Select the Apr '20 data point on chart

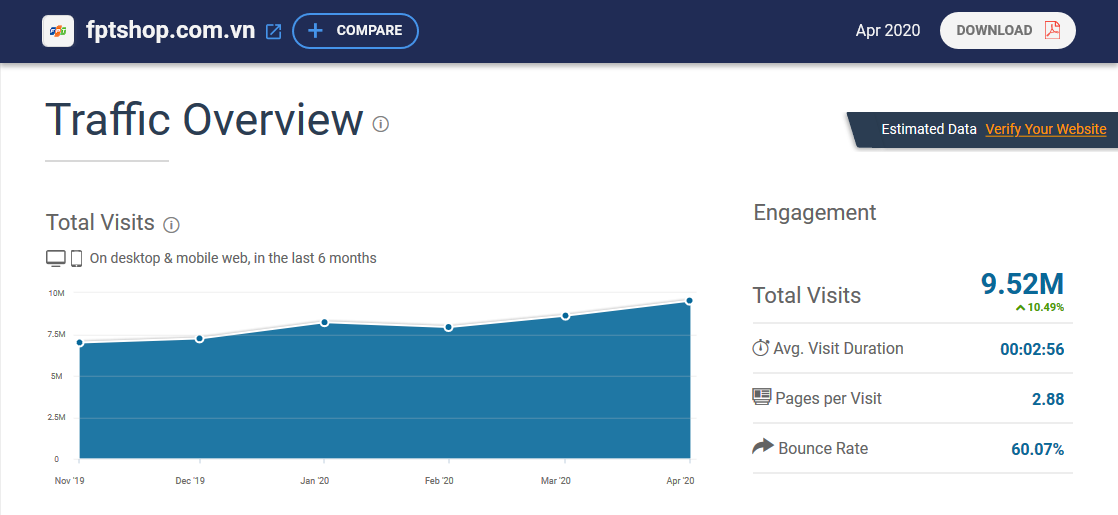pyautogui.click(x=689, y=300)
